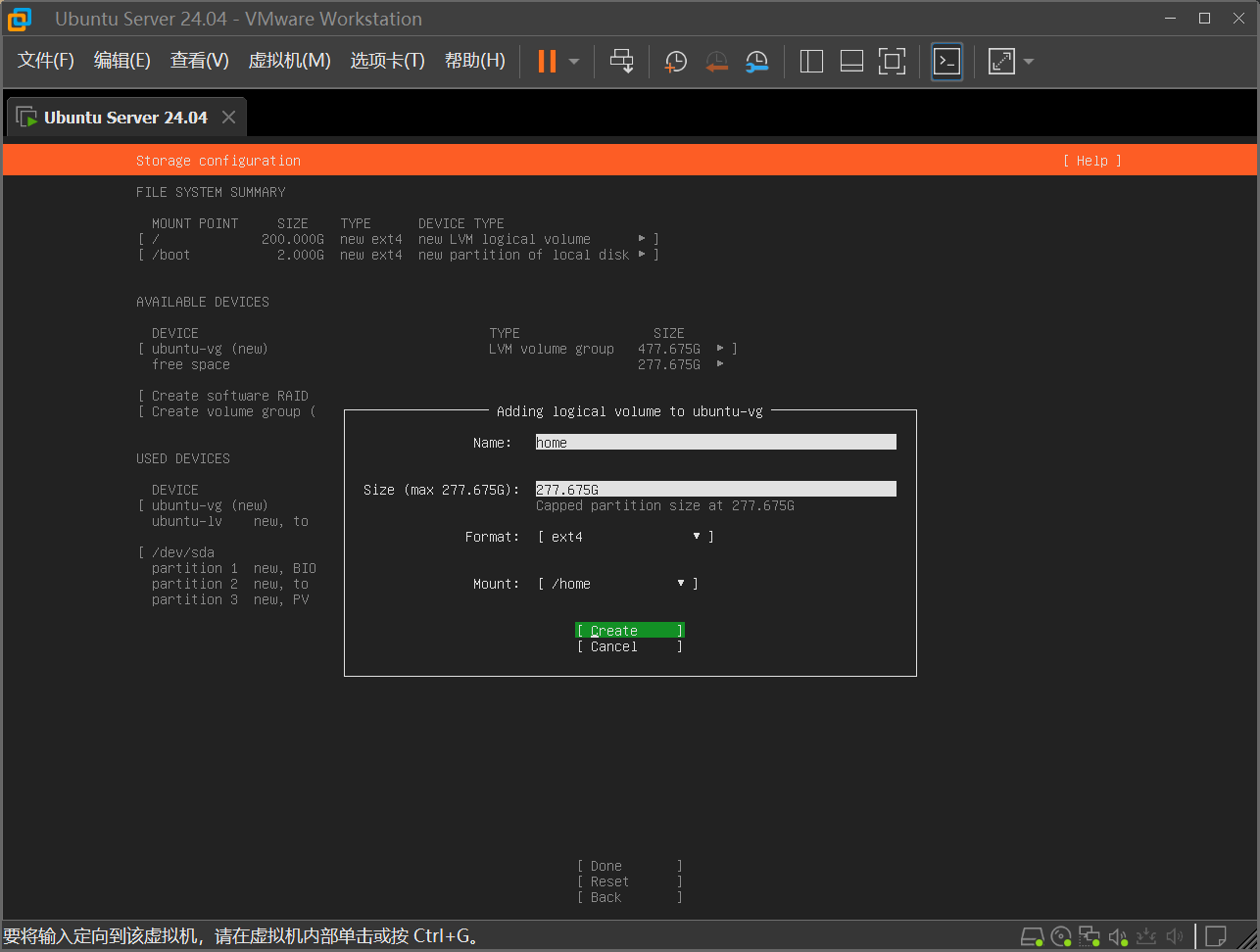Toggle the thumbnail bar view
Viewport: 1260px width, 952px height.
pos(851,62)
